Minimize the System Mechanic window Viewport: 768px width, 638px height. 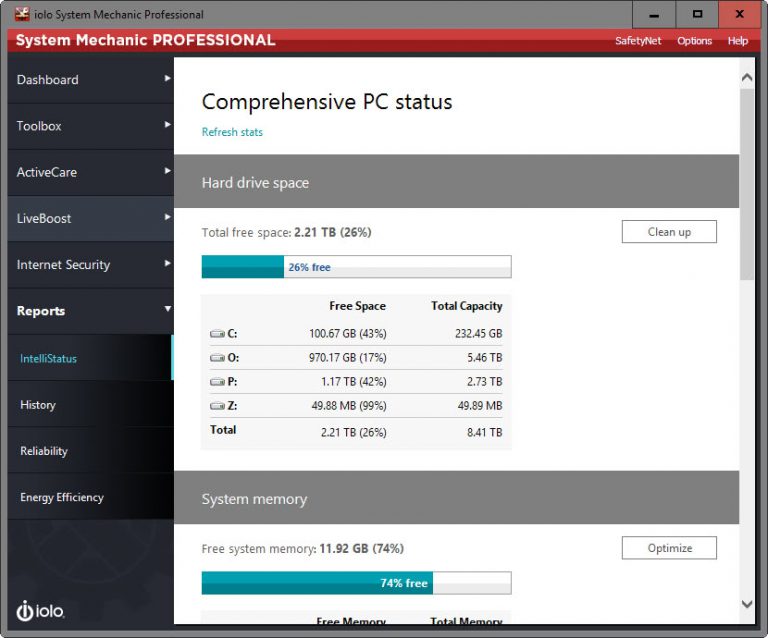coord(654,15)
